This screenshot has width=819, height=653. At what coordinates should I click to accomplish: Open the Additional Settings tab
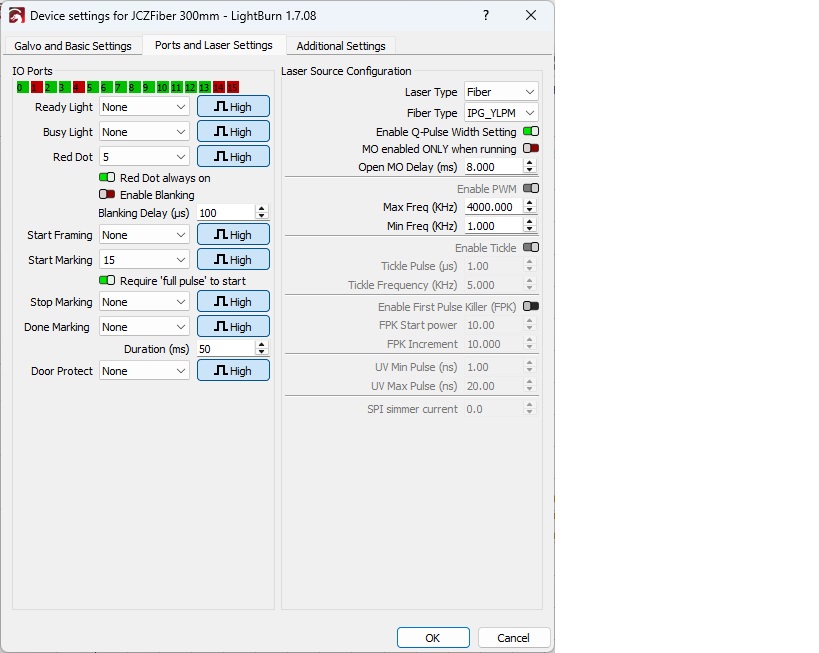[x=341, y=46]
